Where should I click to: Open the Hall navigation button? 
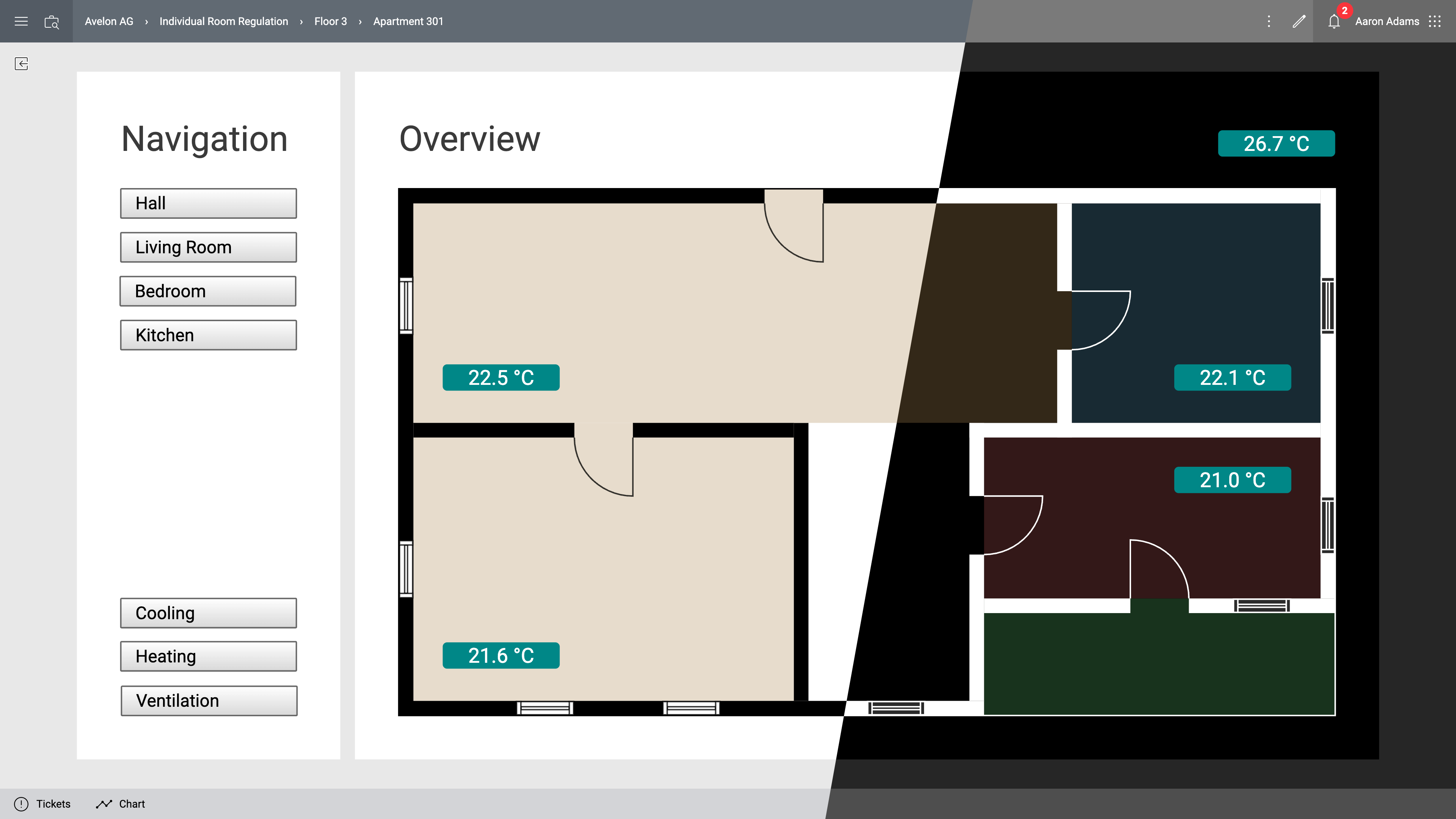point(209,204)
